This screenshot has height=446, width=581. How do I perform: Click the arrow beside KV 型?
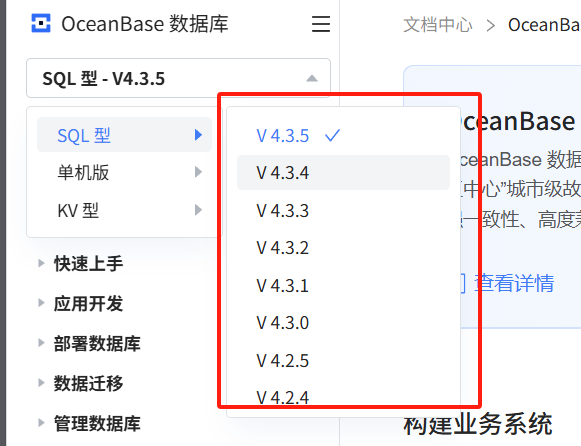pos(199,210)
